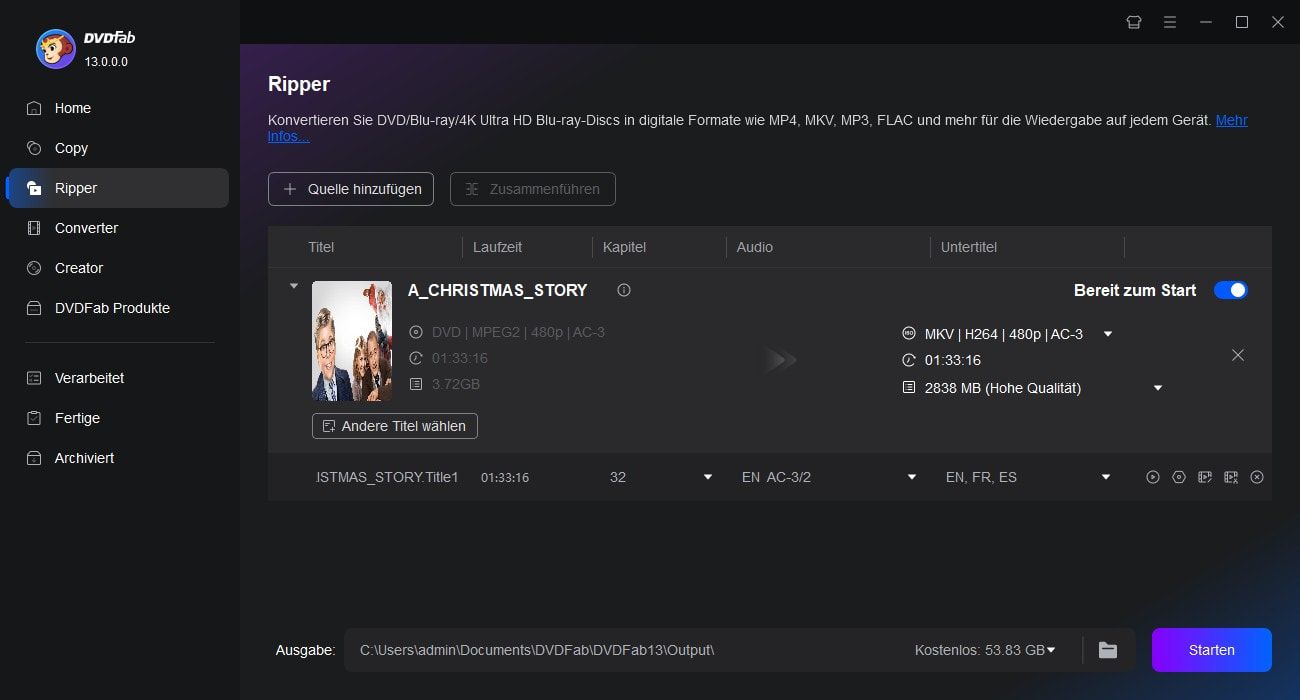This screenshot has width=1300, height=700.
Task: Click the Ripper page heading
Action: (x=299, y=84)
